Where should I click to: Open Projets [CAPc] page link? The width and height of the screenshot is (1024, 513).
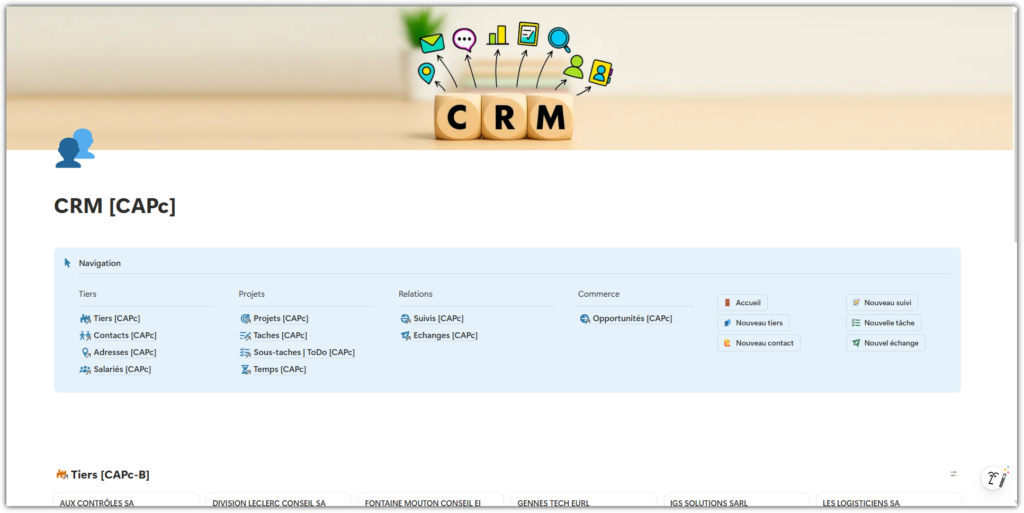281,319
